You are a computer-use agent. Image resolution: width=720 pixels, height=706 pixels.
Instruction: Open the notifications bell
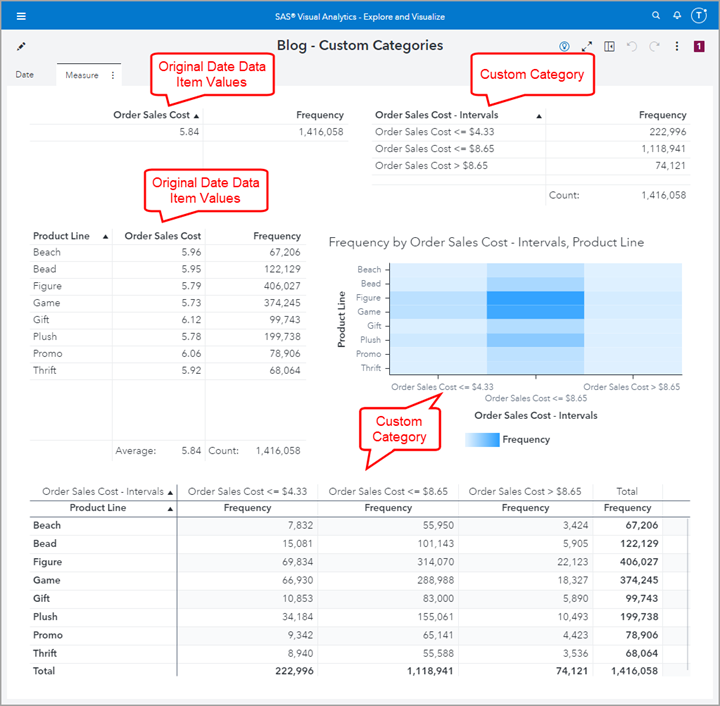pos(677,16)
